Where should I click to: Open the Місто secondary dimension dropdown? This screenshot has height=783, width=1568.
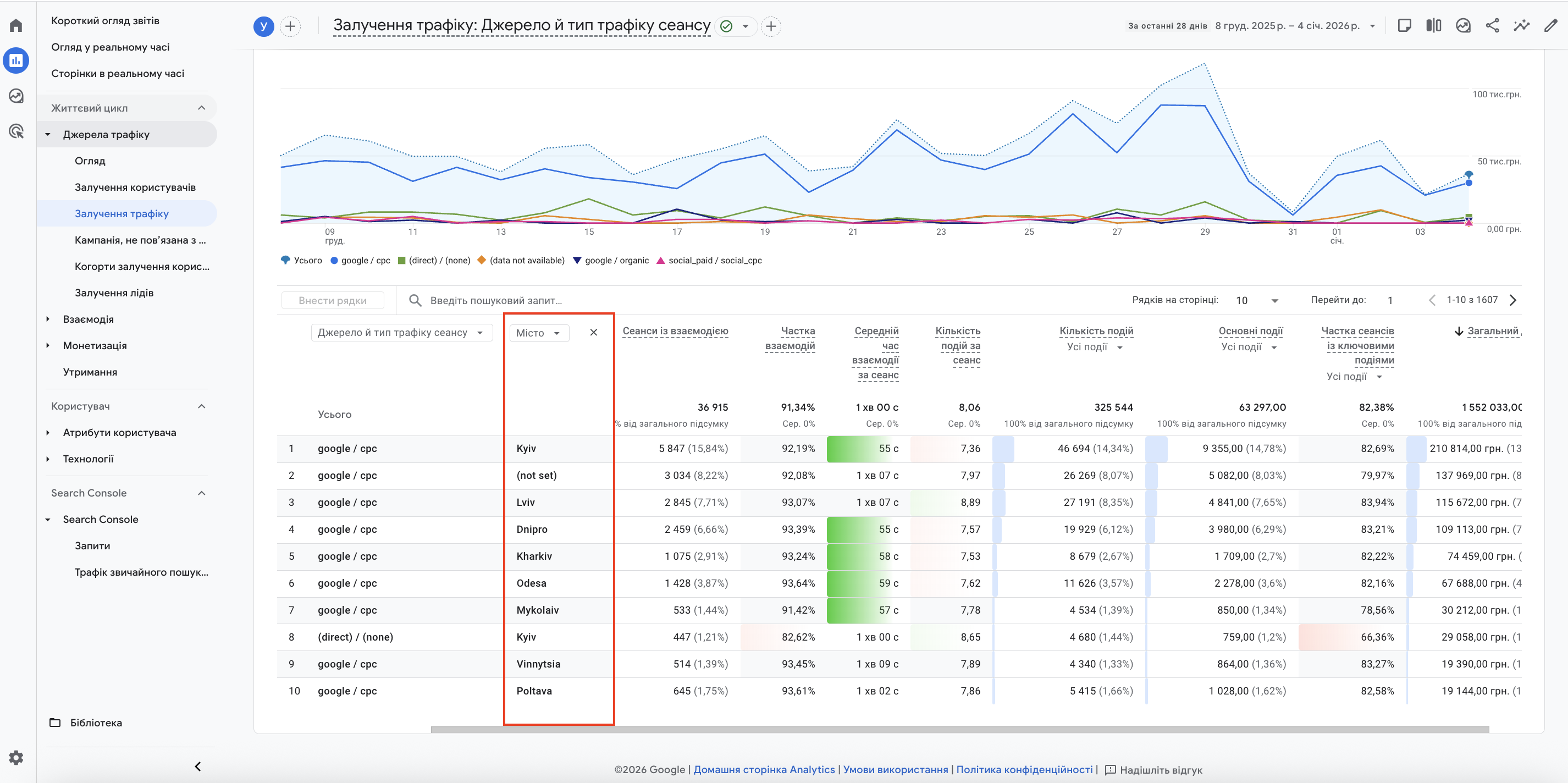[x=538, y=333]
